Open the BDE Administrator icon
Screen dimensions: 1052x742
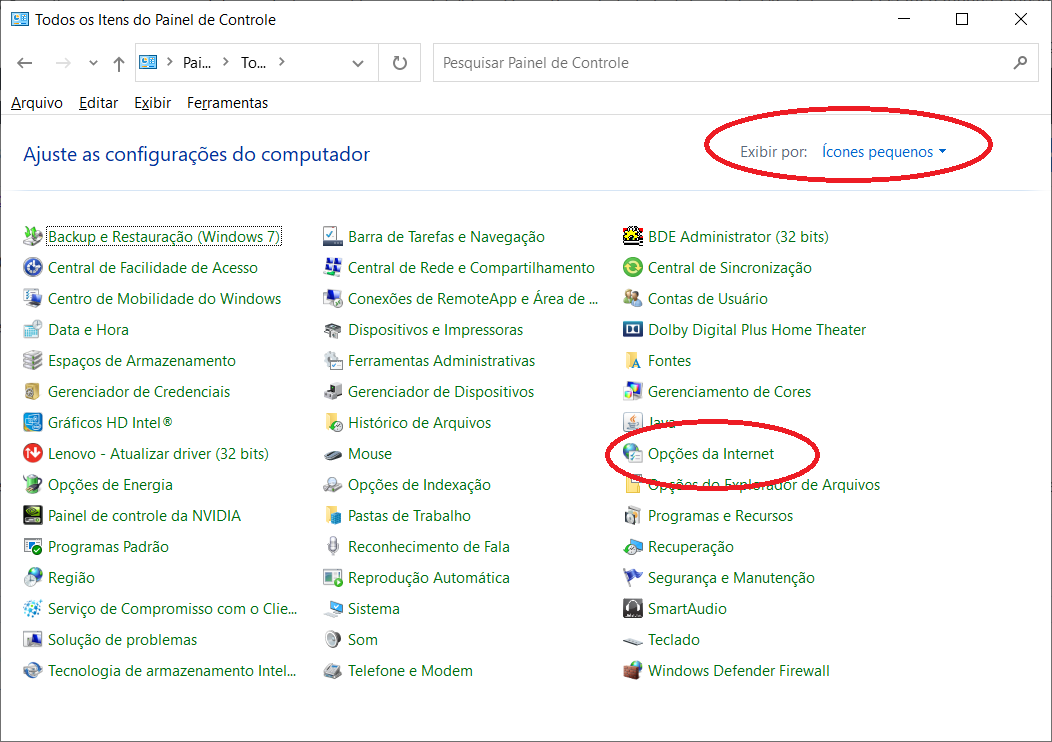coord(633,236)
